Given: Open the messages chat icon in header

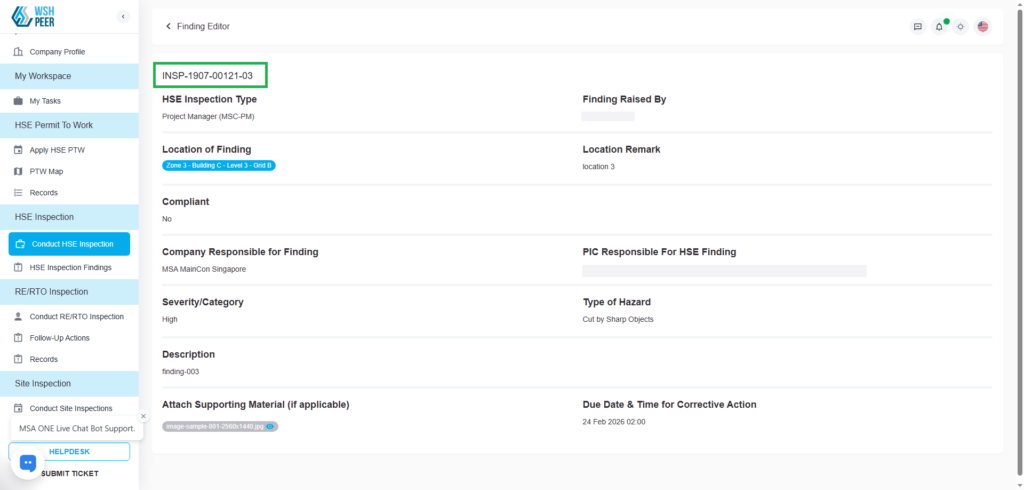Looking at the screenshot, I should click(x=917, y=26).
